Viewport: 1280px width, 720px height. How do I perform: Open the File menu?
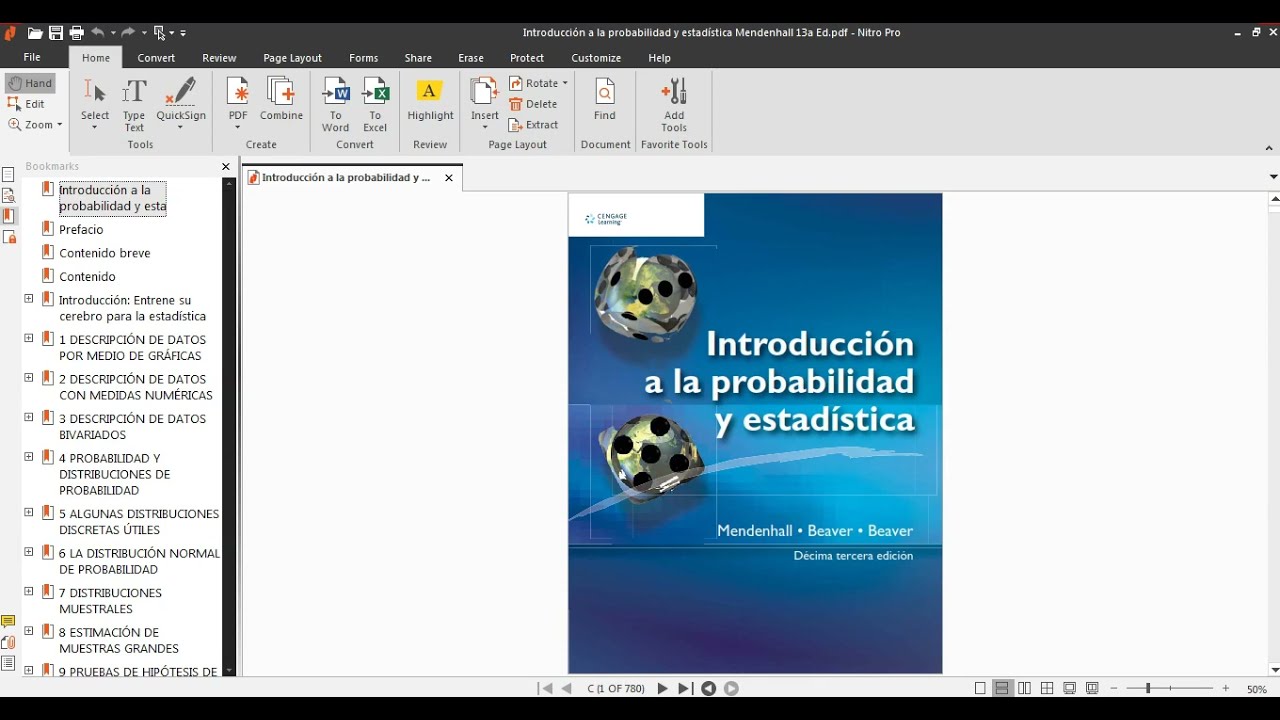(x=32, y=58)
